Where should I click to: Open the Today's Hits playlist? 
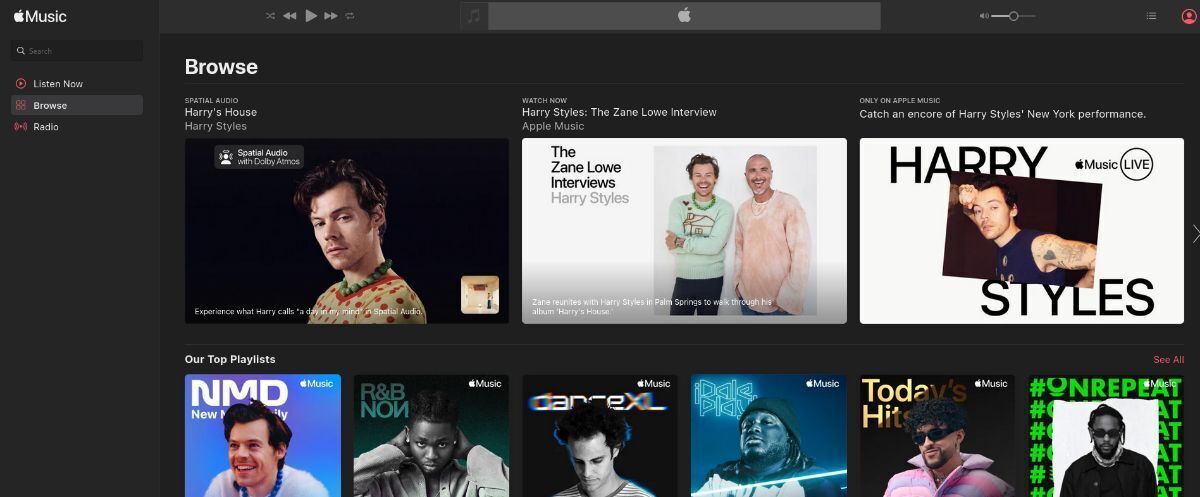[x=937, y=436]
